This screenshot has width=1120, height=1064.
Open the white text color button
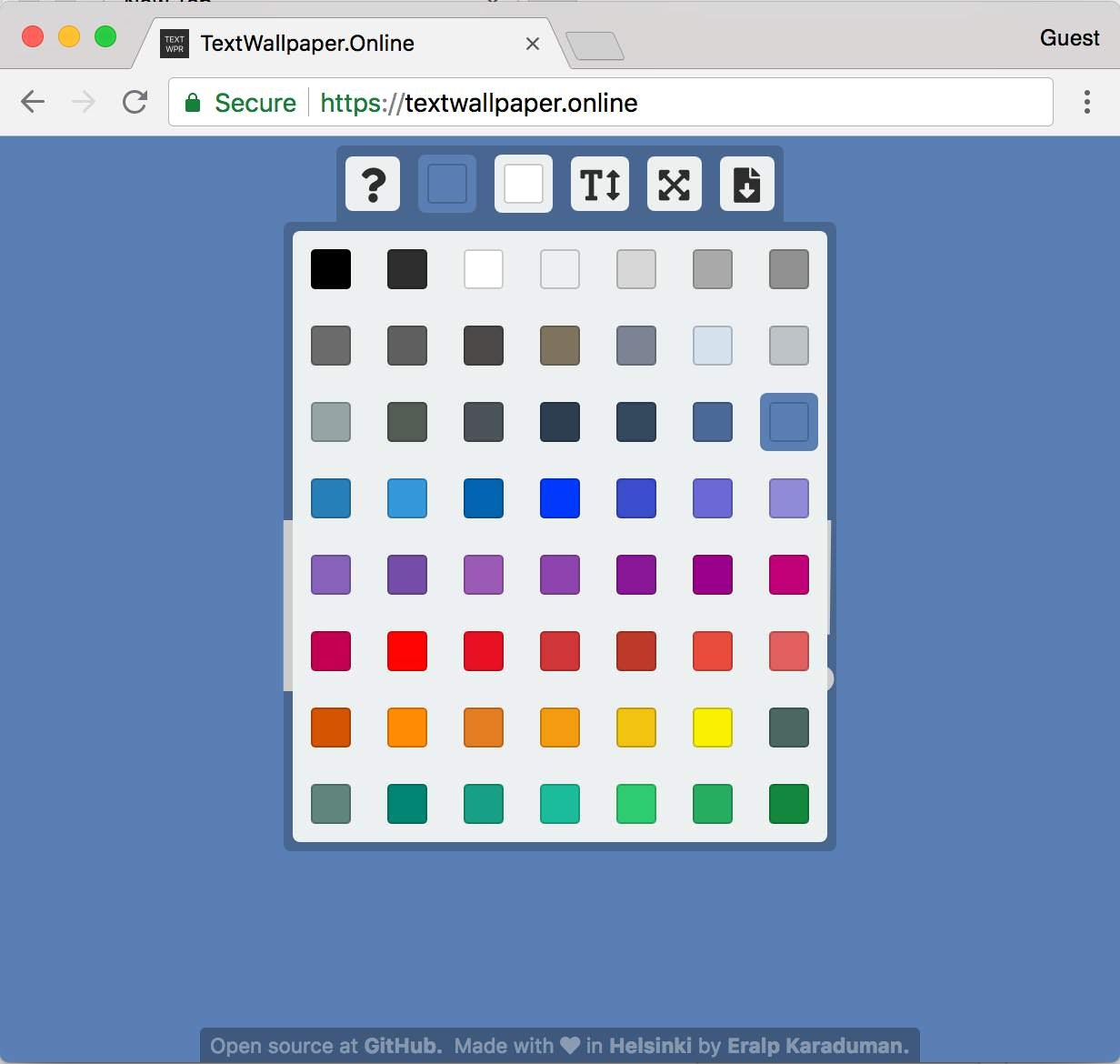pyautogui.click(x=524, y=185)
